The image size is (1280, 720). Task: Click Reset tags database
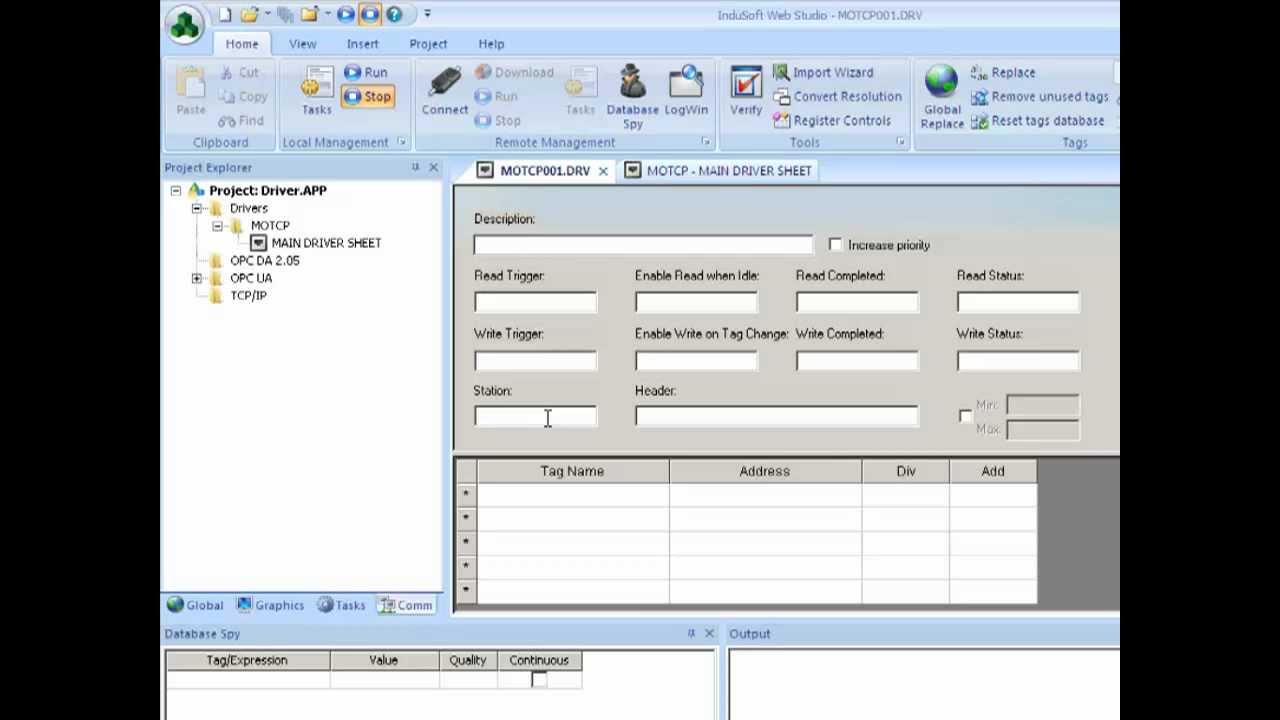pos(1037,120)
